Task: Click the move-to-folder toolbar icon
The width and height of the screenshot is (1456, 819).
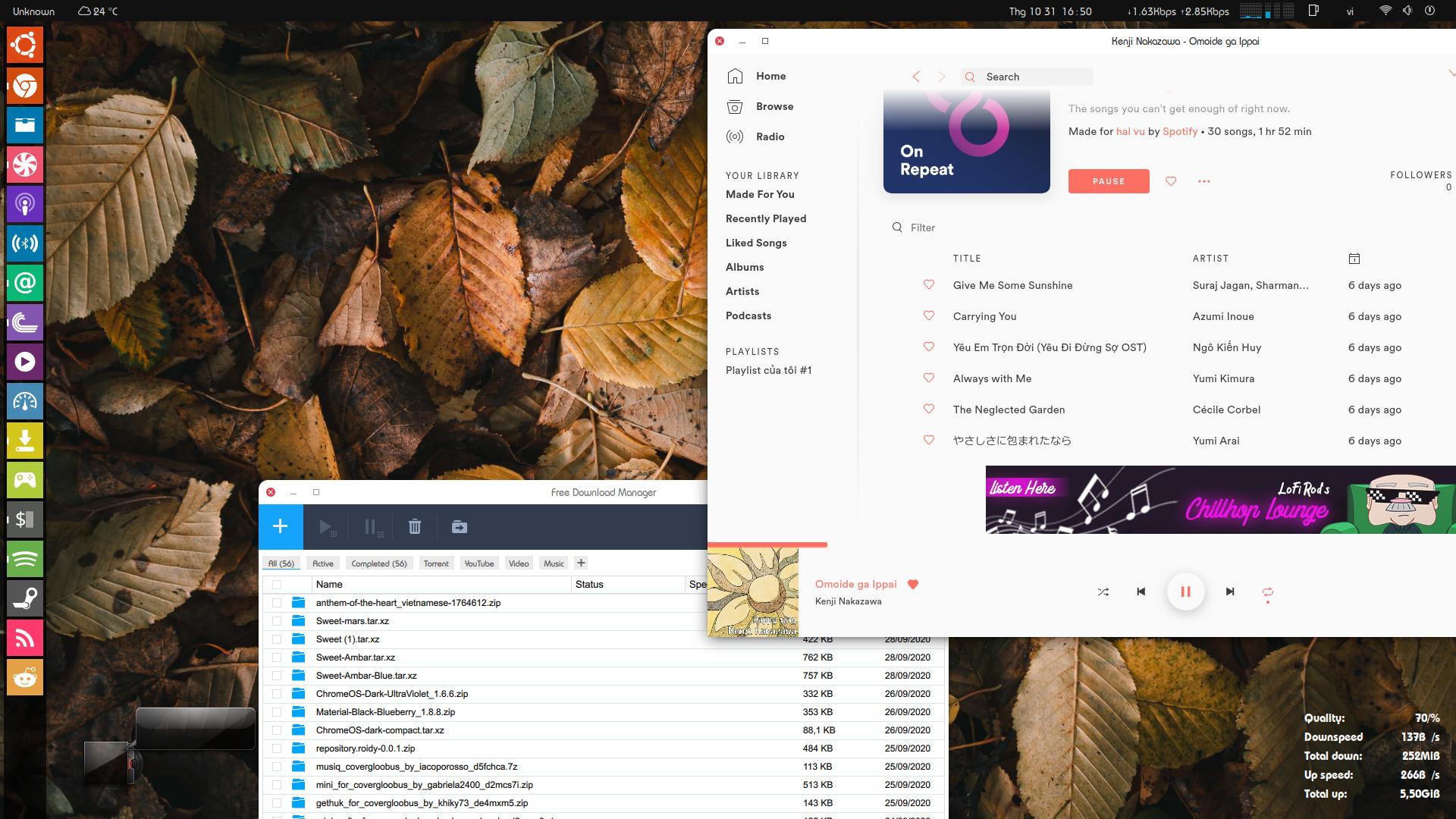Action: [x=460, y=526]
